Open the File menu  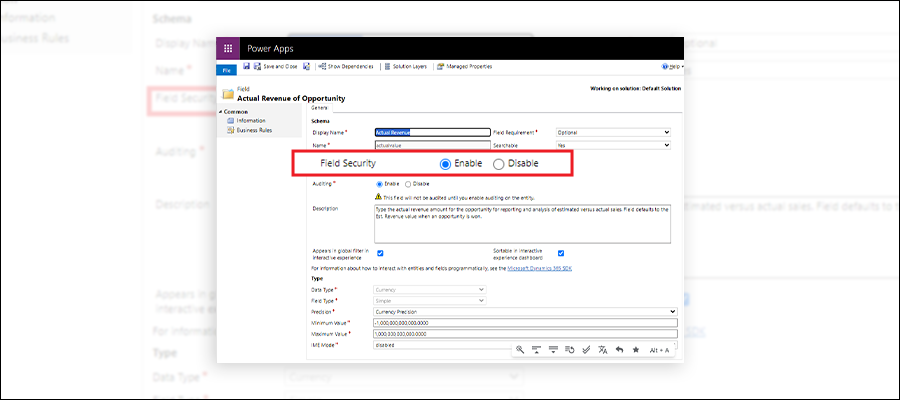[x=226, y=69]
